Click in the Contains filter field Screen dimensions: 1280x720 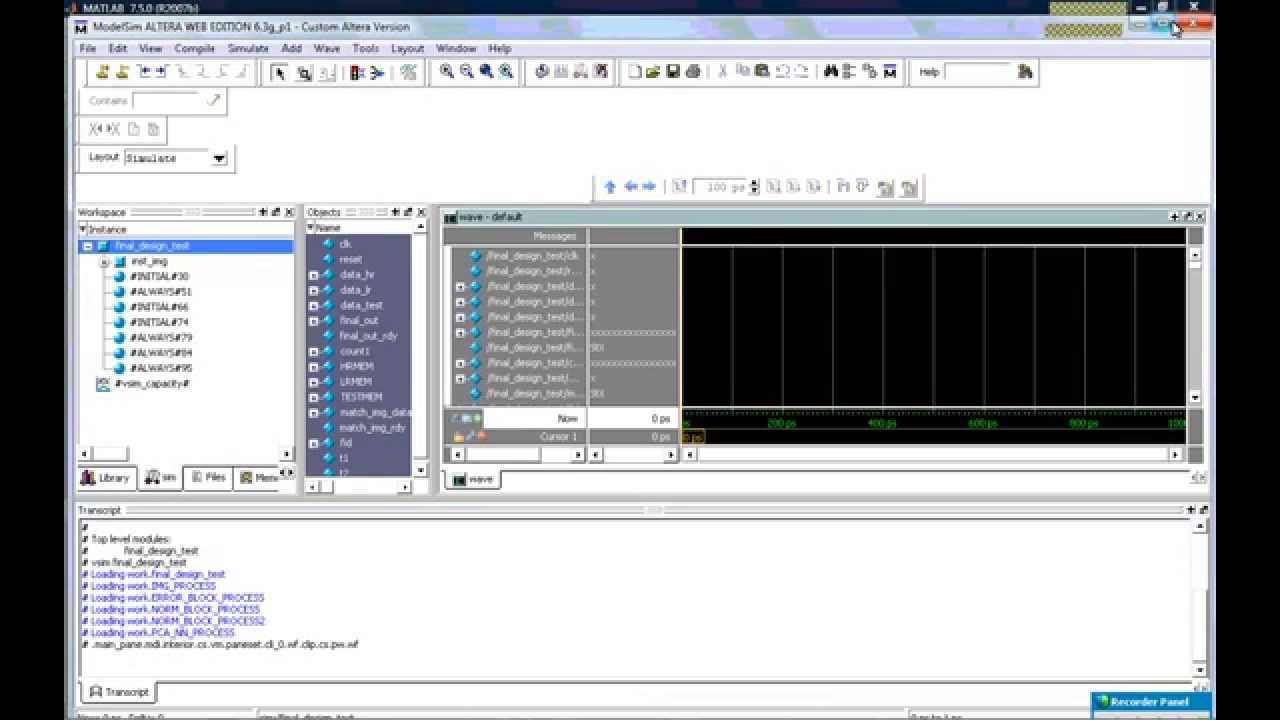coord(168,101)
